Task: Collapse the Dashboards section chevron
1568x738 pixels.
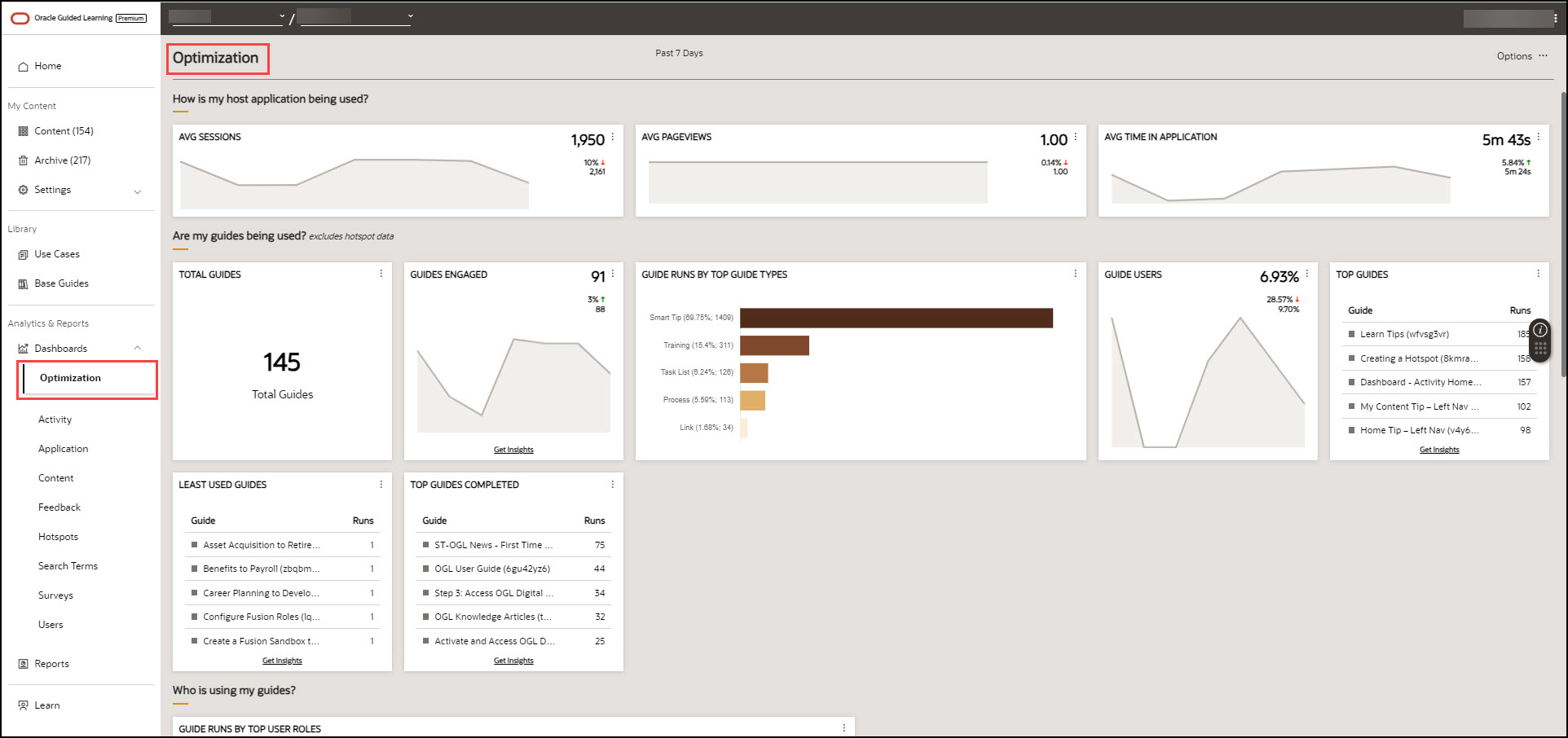Action: 138,348
